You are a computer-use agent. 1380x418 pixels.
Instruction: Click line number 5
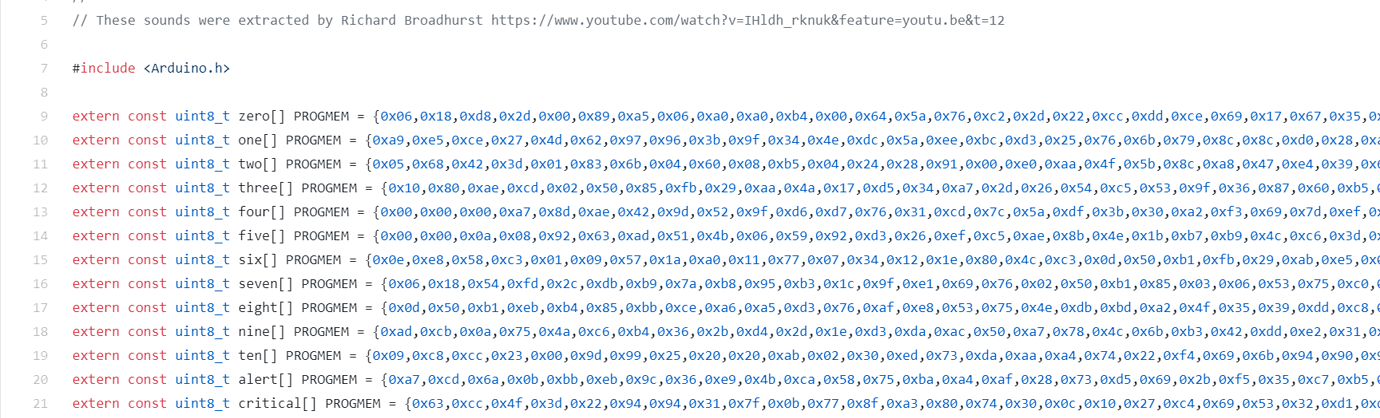pyautogui.click(x=43, y=21)
